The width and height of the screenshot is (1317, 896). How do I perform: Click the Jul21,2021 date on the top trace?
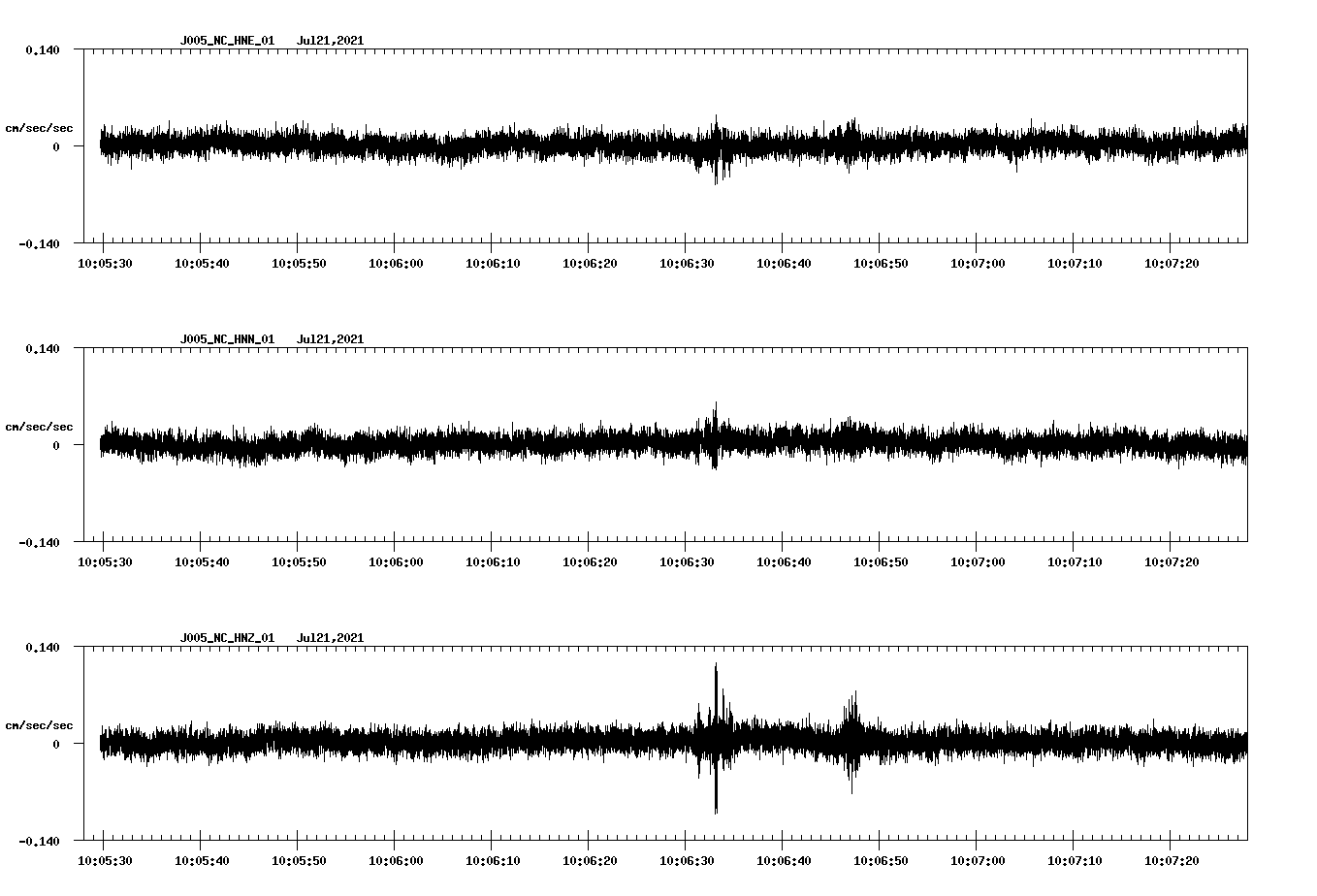pyautogui.click(x=331, y=41)
